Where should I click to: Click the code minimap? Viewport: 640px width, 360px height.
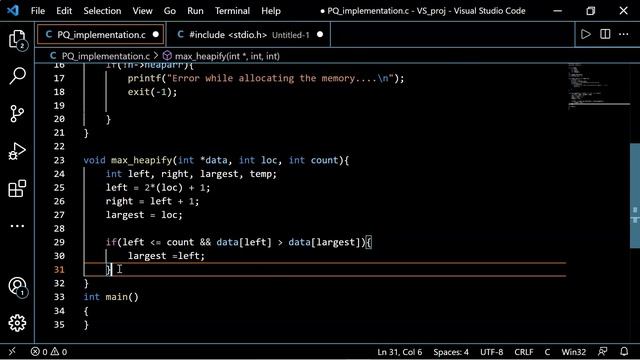point(598,86)
